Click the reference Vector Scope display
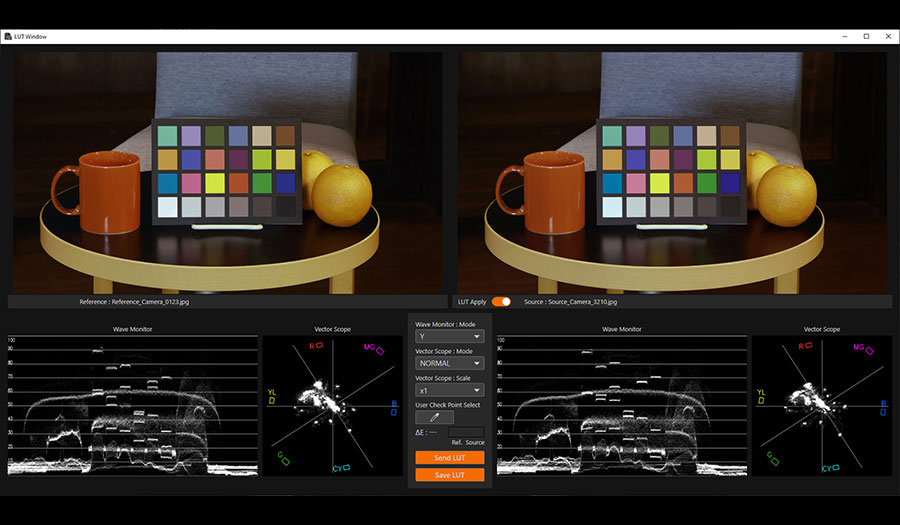Viewport: 900px width, 525px height. pos(333,406)
